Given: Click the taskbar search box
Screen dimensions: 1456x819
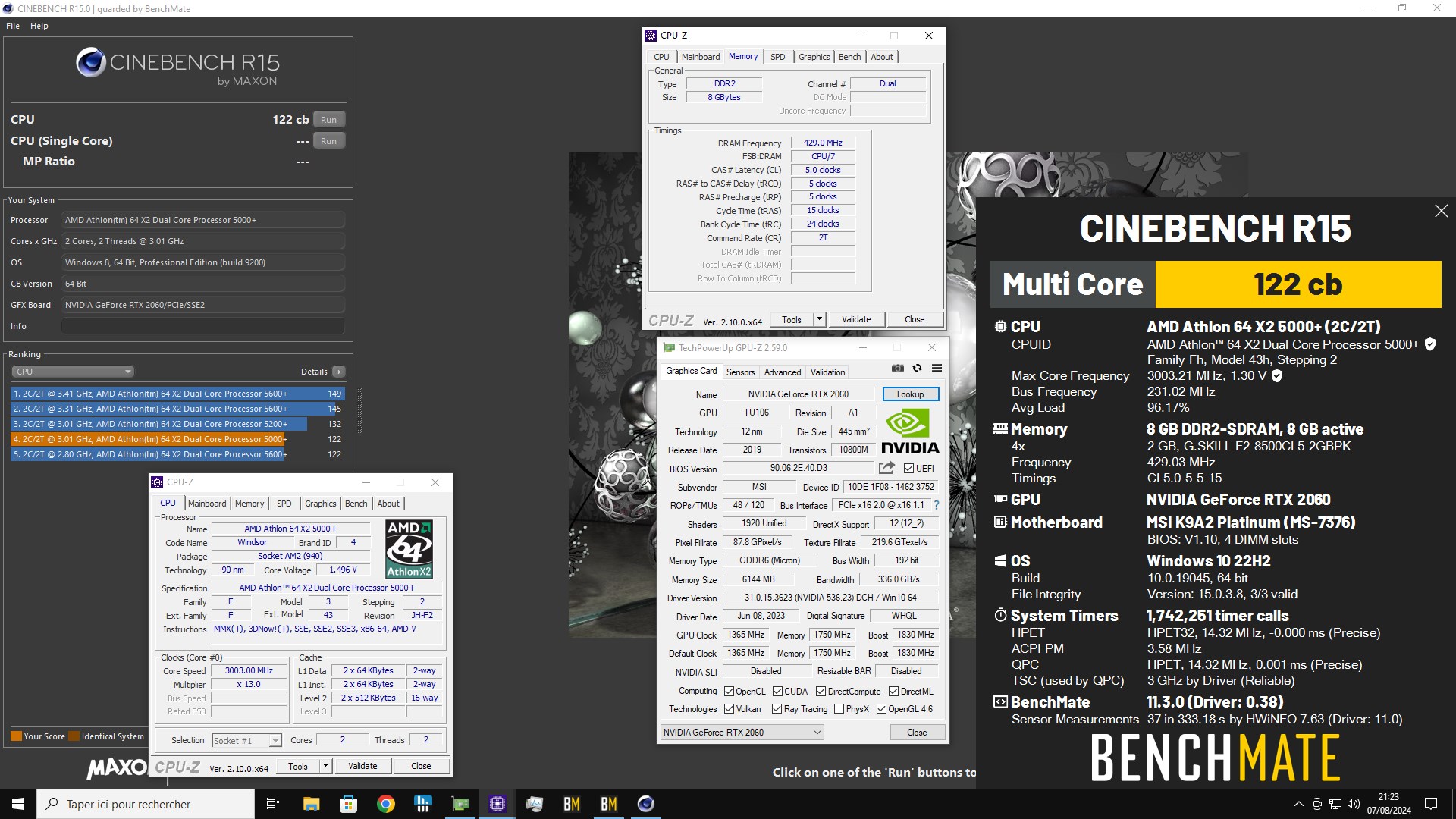Looking at the screenshot, I should click(x=146, y=804).
